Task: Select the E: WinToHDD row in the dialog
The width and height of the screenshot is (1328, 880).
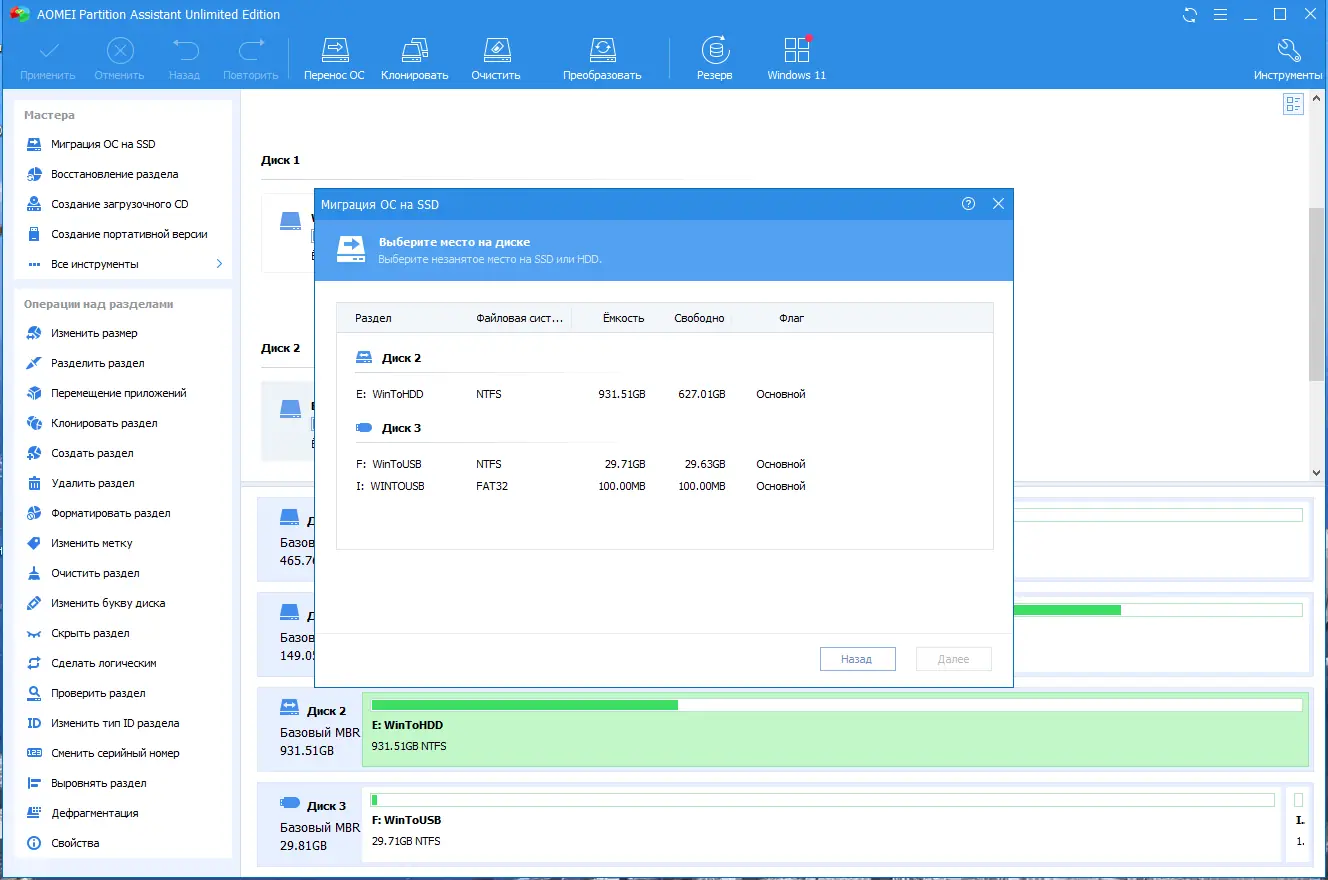Action: point(664,394)
